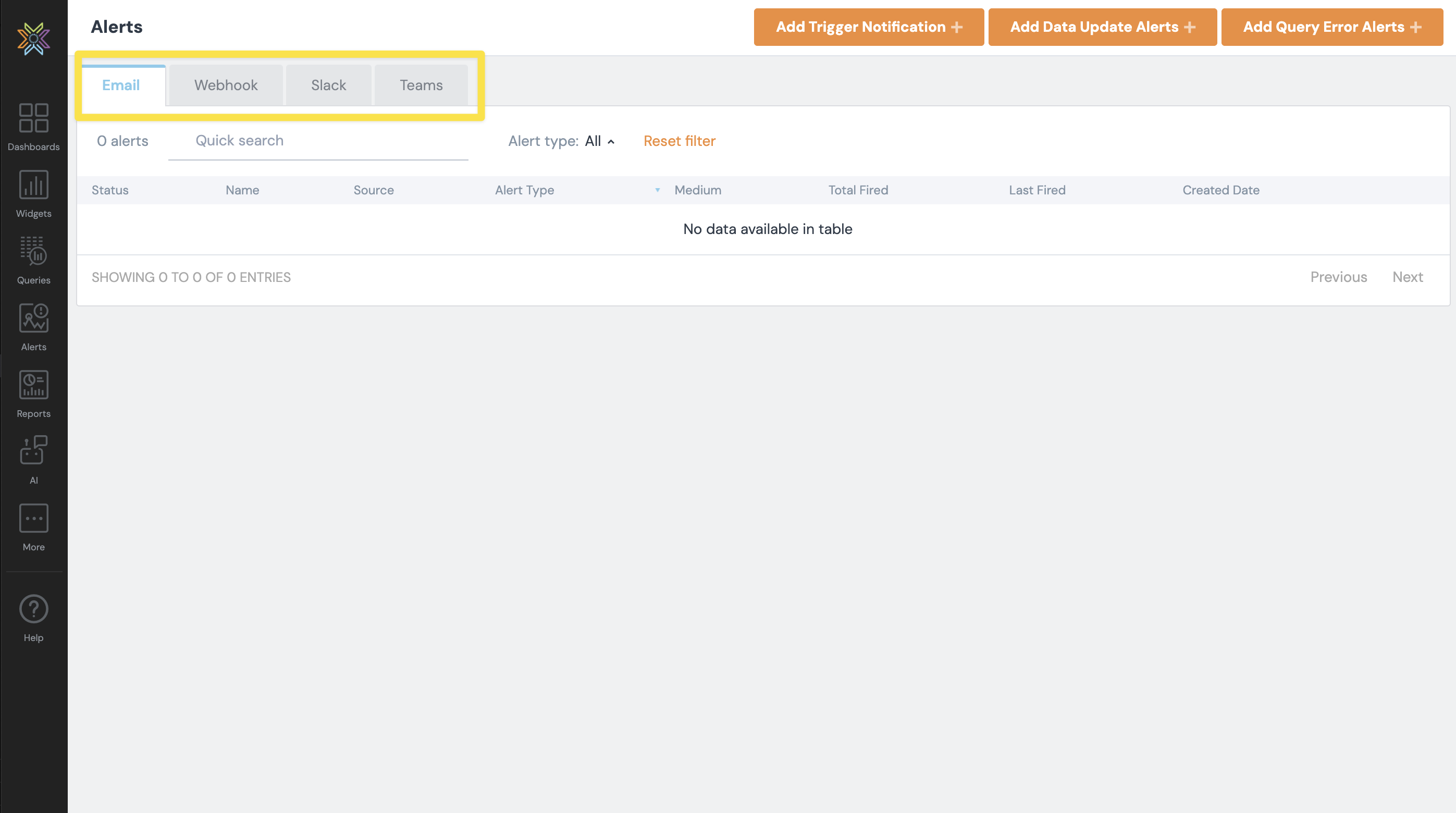Open the Dashboards section
Viewport: 1456px width, 813px height.
[33, 127]
